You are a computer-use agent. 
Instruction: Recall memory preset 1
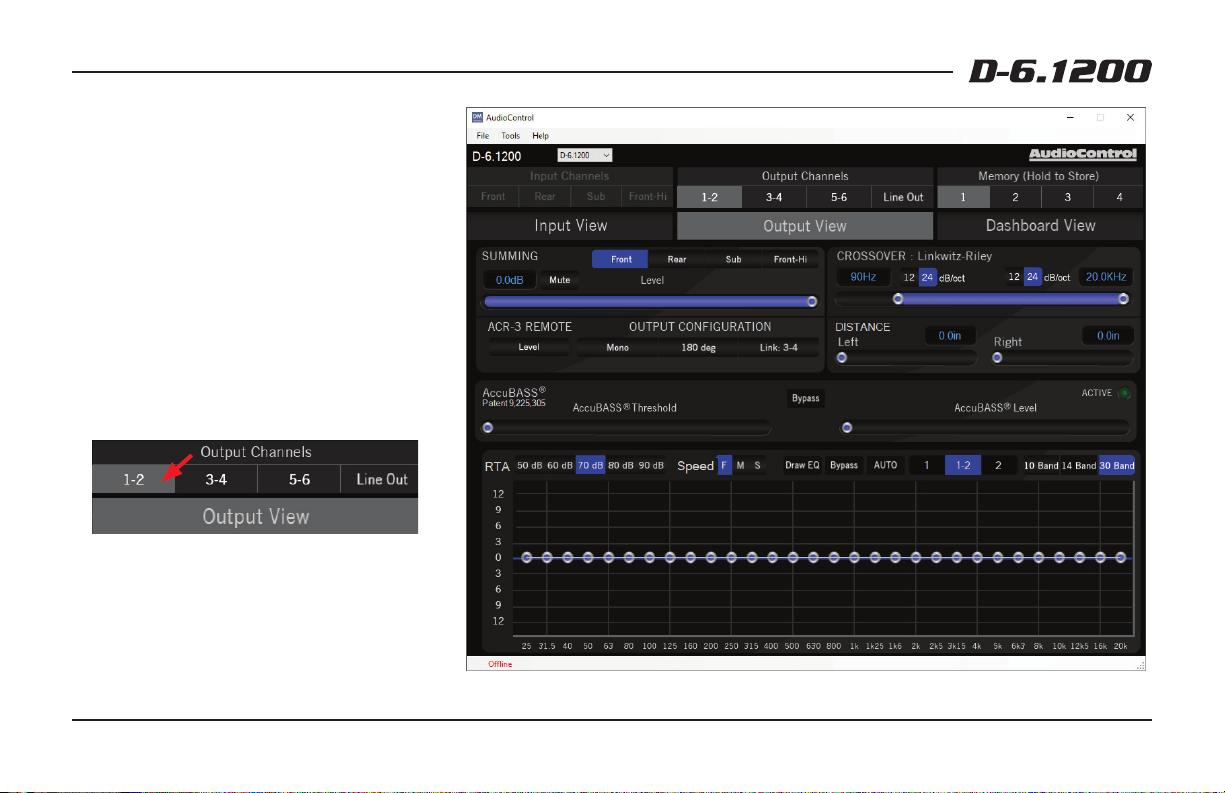click(x=963, y=197)
